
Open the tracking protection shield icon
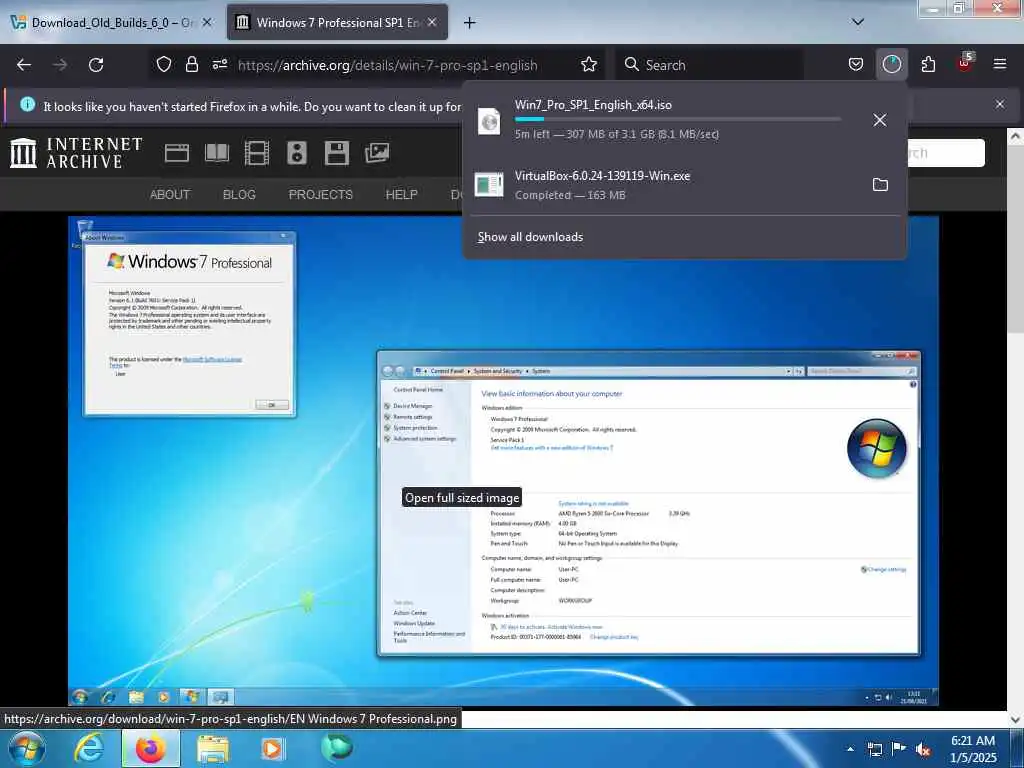point(164,65)
